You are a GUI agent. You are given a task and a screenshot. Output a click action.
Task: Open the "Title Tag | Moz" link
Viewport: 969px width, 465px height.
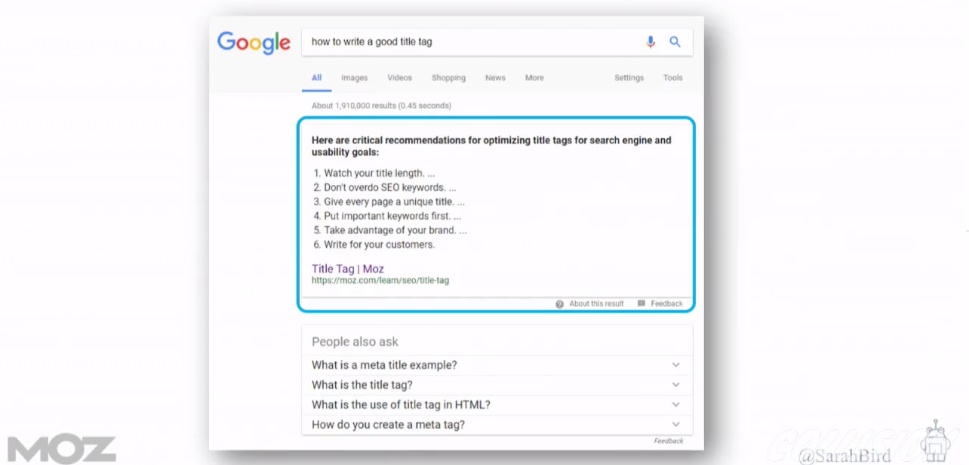coord(348,269)
